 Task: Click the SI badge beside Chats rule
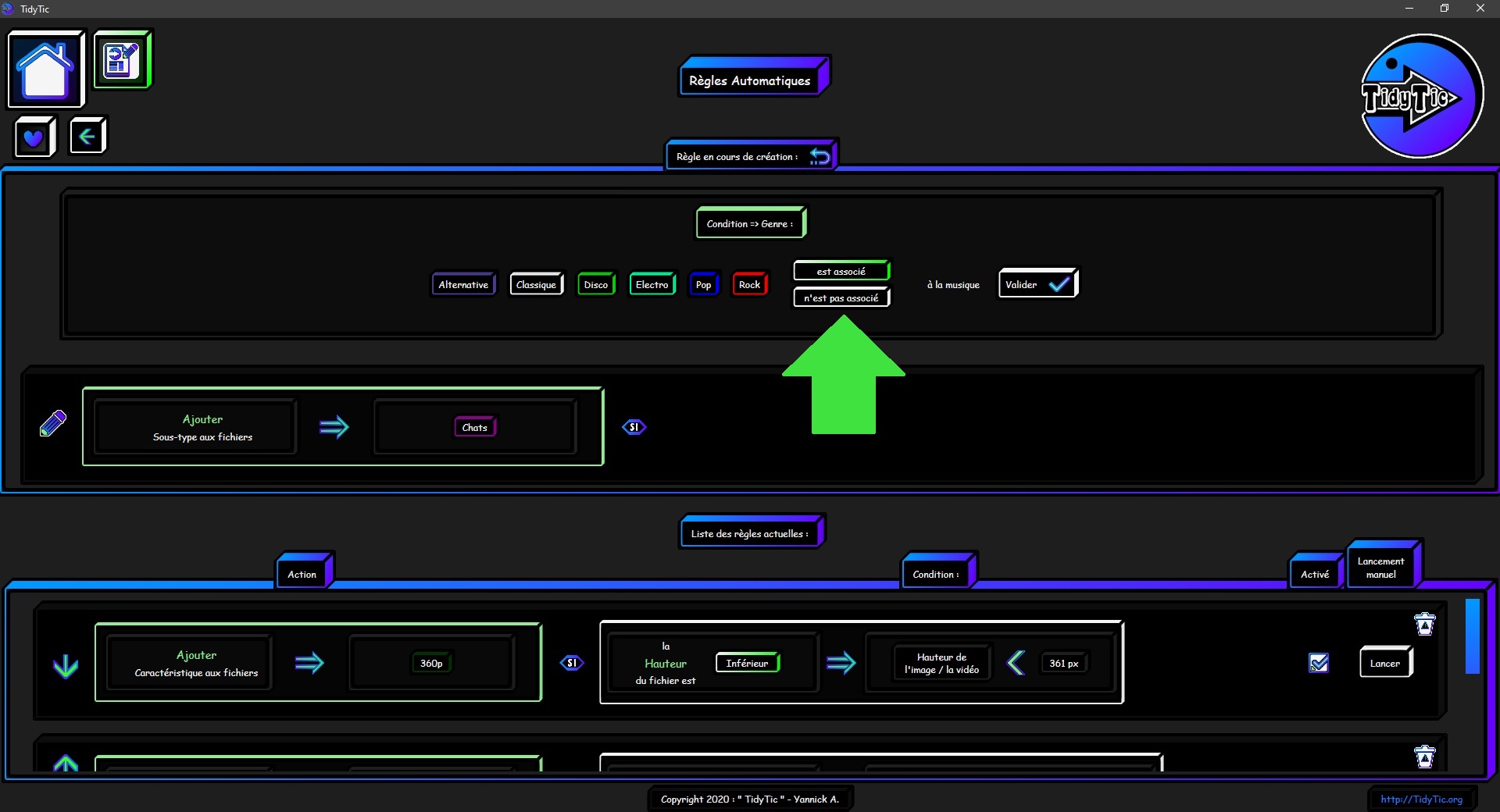(634, 427)
